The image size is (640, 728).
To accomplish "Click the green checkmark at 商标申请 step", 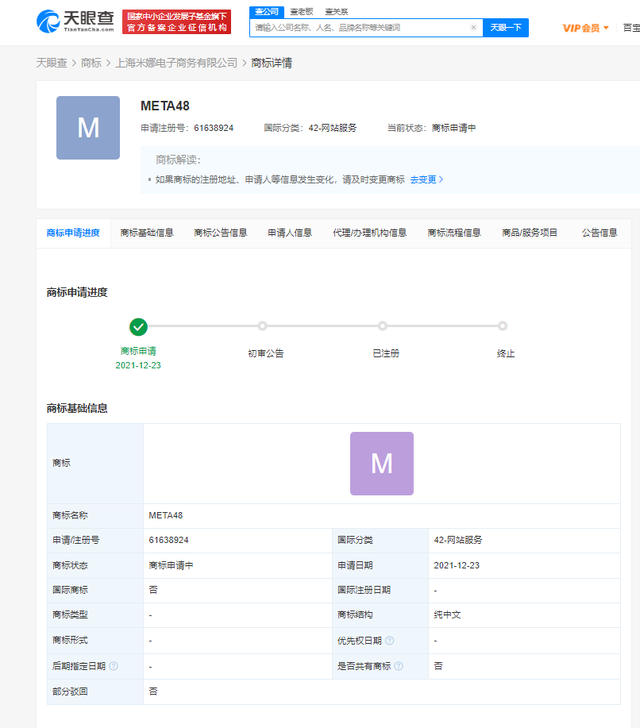I will pyautogui.click(x=138, y=326).
